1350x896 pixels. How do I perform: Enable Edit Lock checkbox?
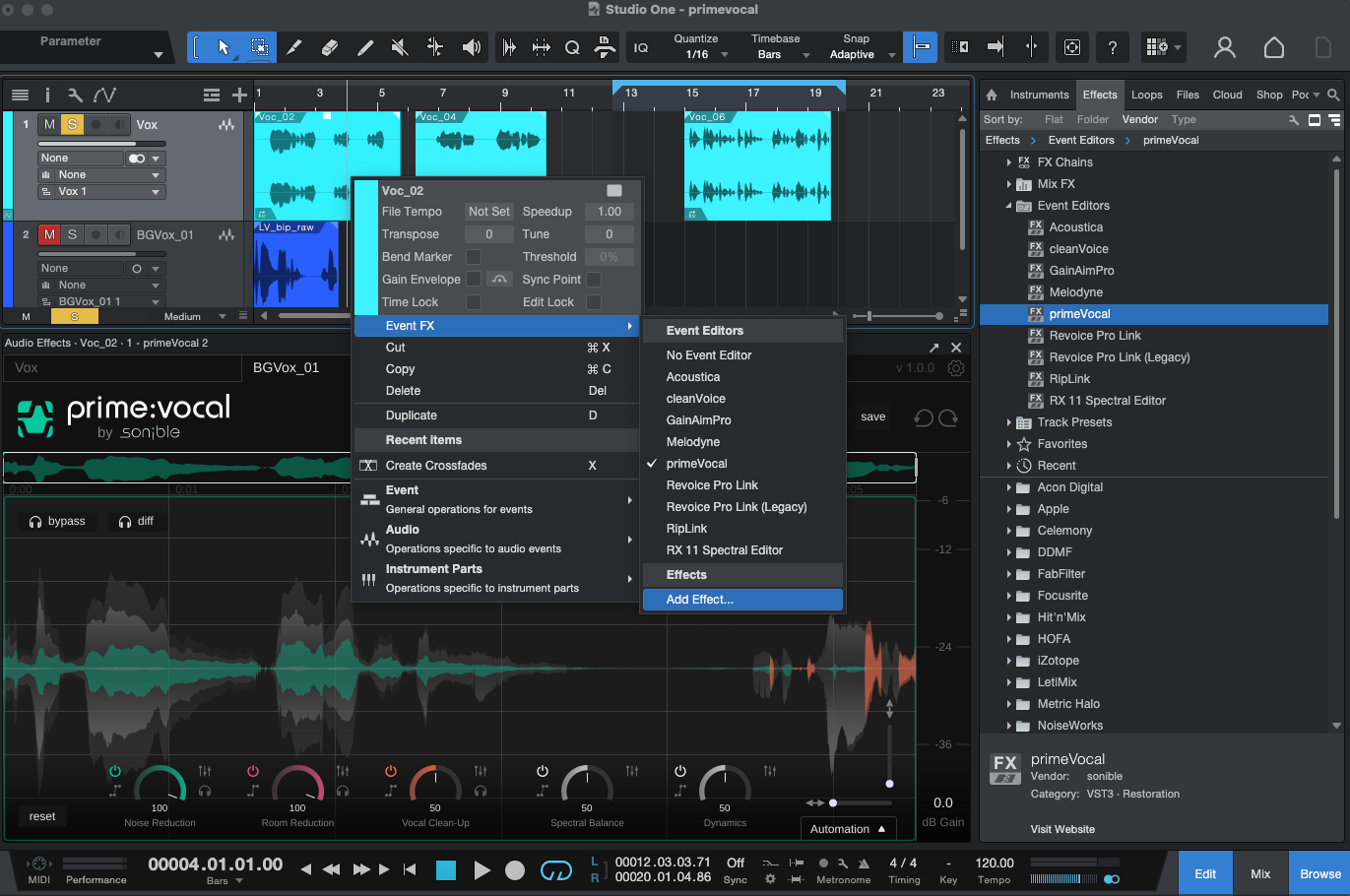point(594,302)
